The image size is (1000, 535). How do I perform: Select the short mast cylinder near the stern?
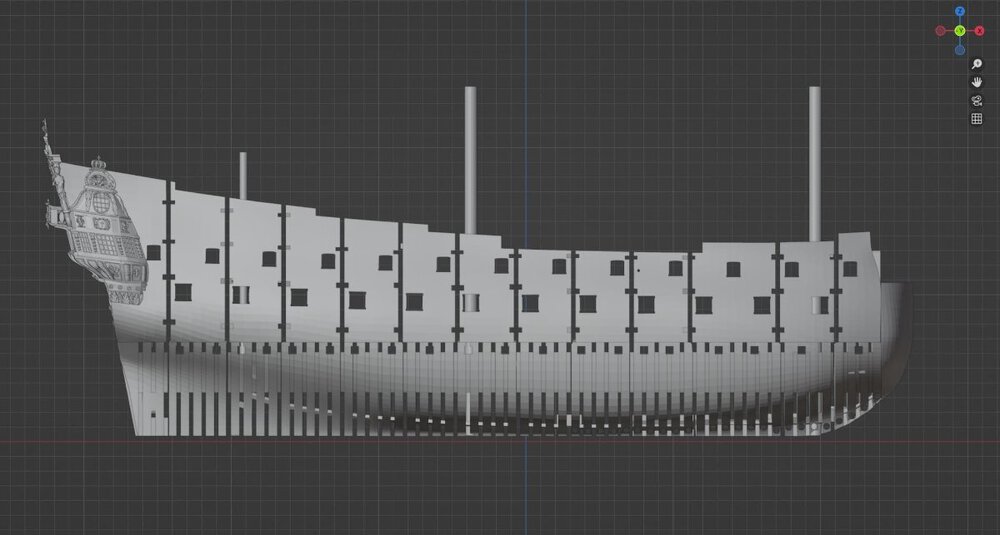click(243, 175)
